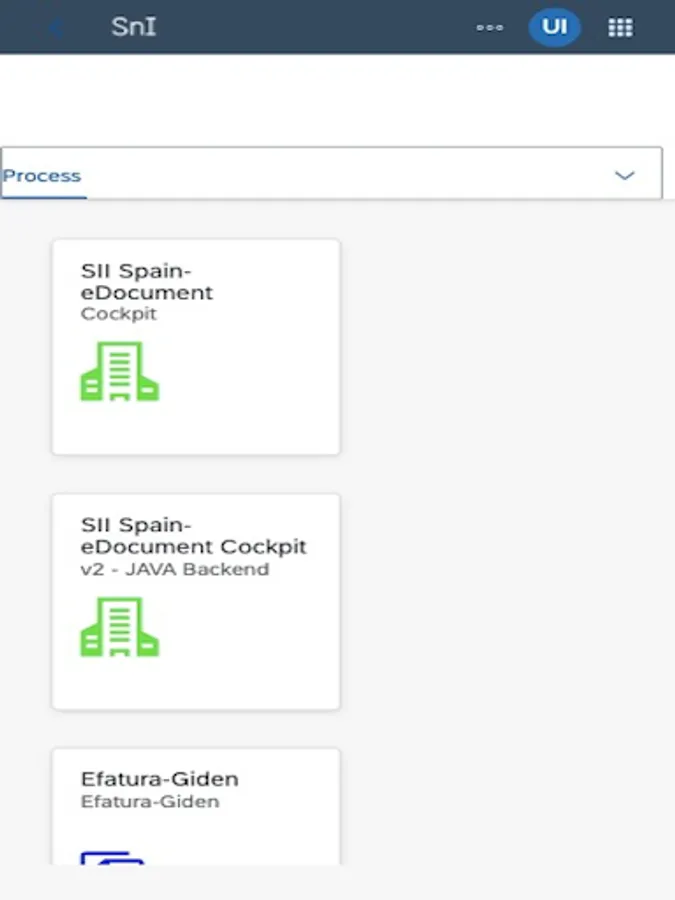The width and height of the screenshot is (675, 900).
Task: Click the "SII Spain-eDocument Cockpit" title on second tile
Action: 193,536
